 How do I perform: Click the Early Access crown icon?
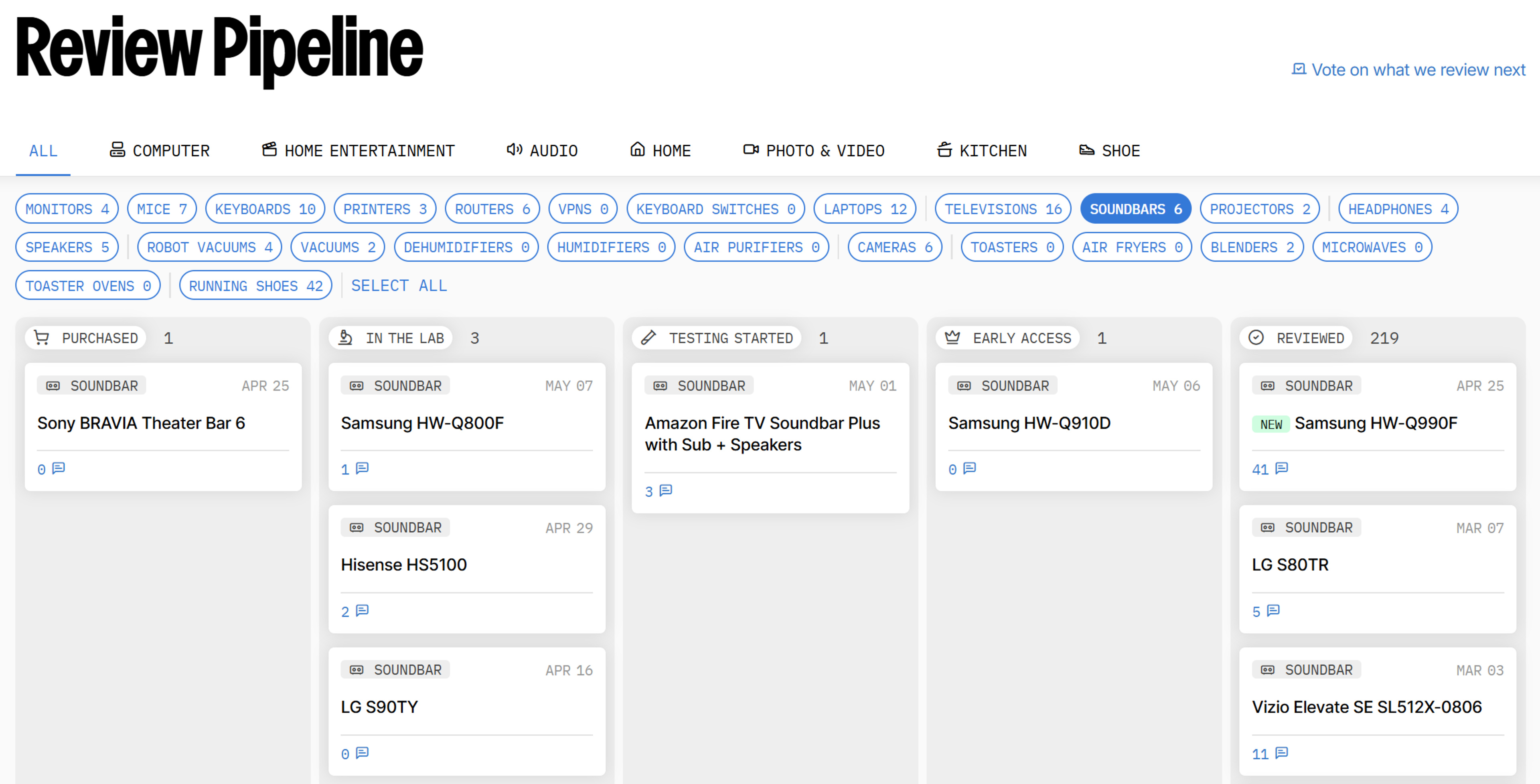952,337
